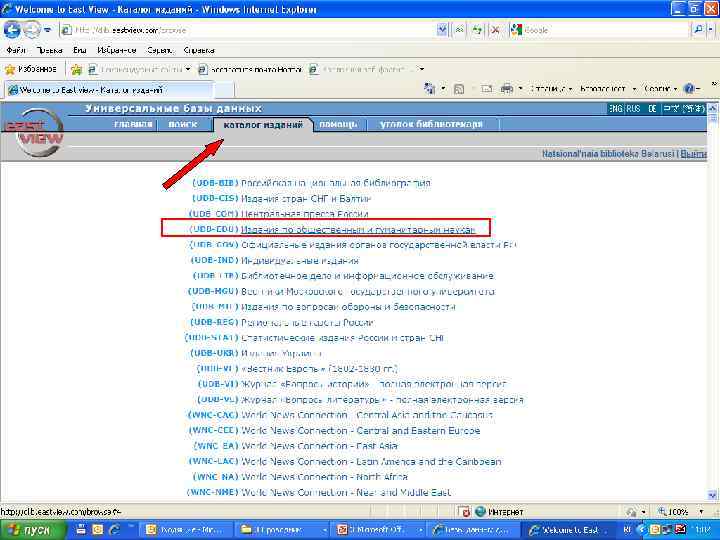Open the Файл menu
The image size is (720, 540).
click(16, 50)
